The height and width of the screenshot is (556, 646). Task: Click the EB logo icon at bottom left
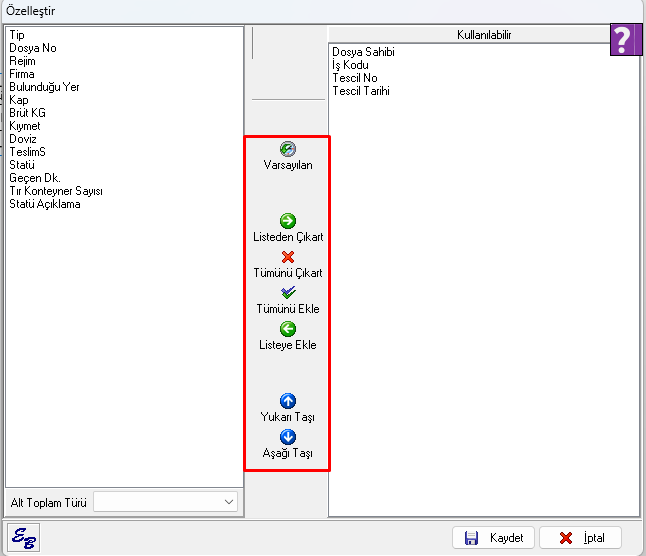(x=22, y=538)
